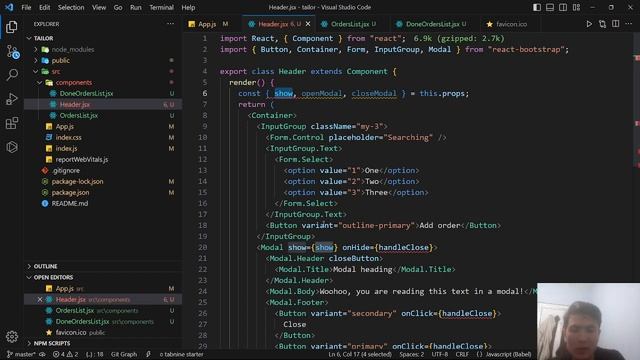Image resolution: width=640 pixels, height=360 pixels.
Task: Click the Explorer more actions ellipsis
Action: [x=170, y=24]
